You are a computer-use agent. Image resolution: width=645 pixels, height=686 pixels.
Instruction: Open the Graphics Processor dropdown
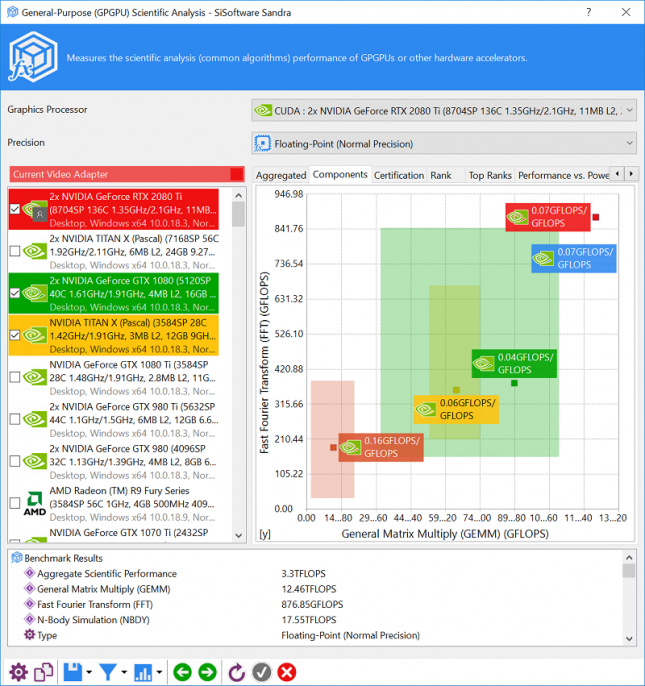(x=444, y=111)
